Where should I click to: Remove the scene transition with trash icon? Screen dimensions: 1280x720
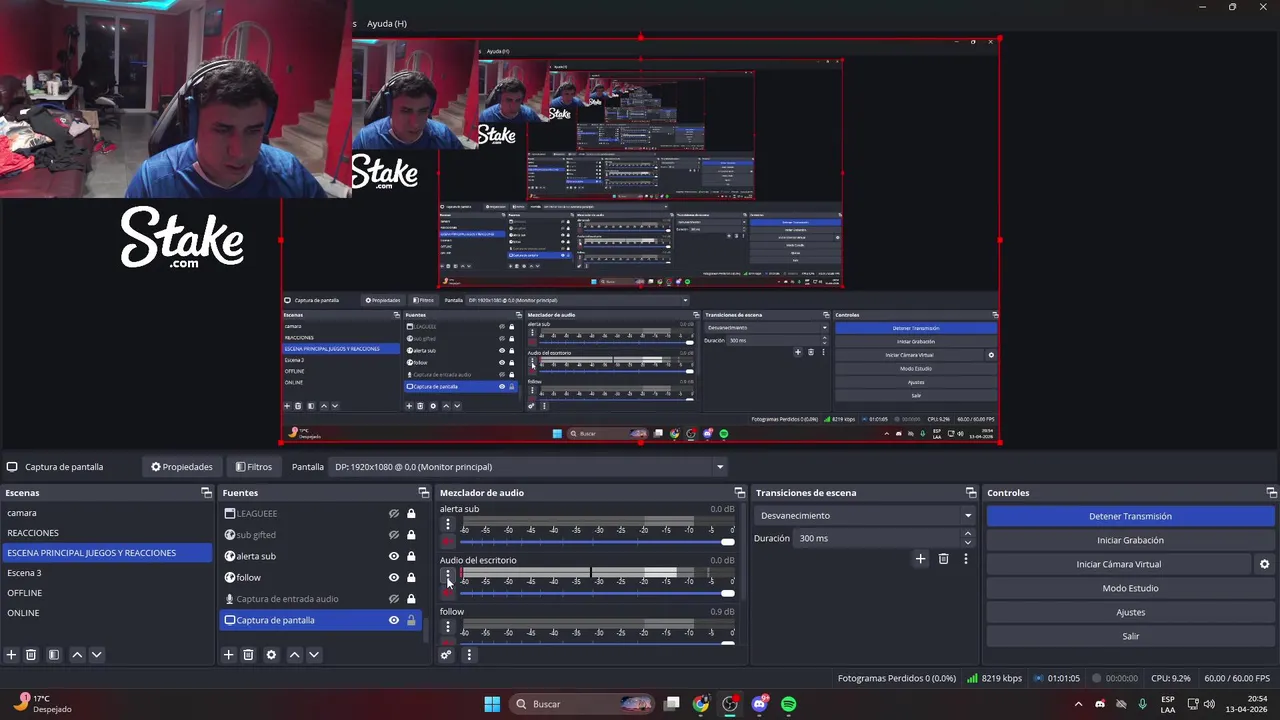pos(943,559)
